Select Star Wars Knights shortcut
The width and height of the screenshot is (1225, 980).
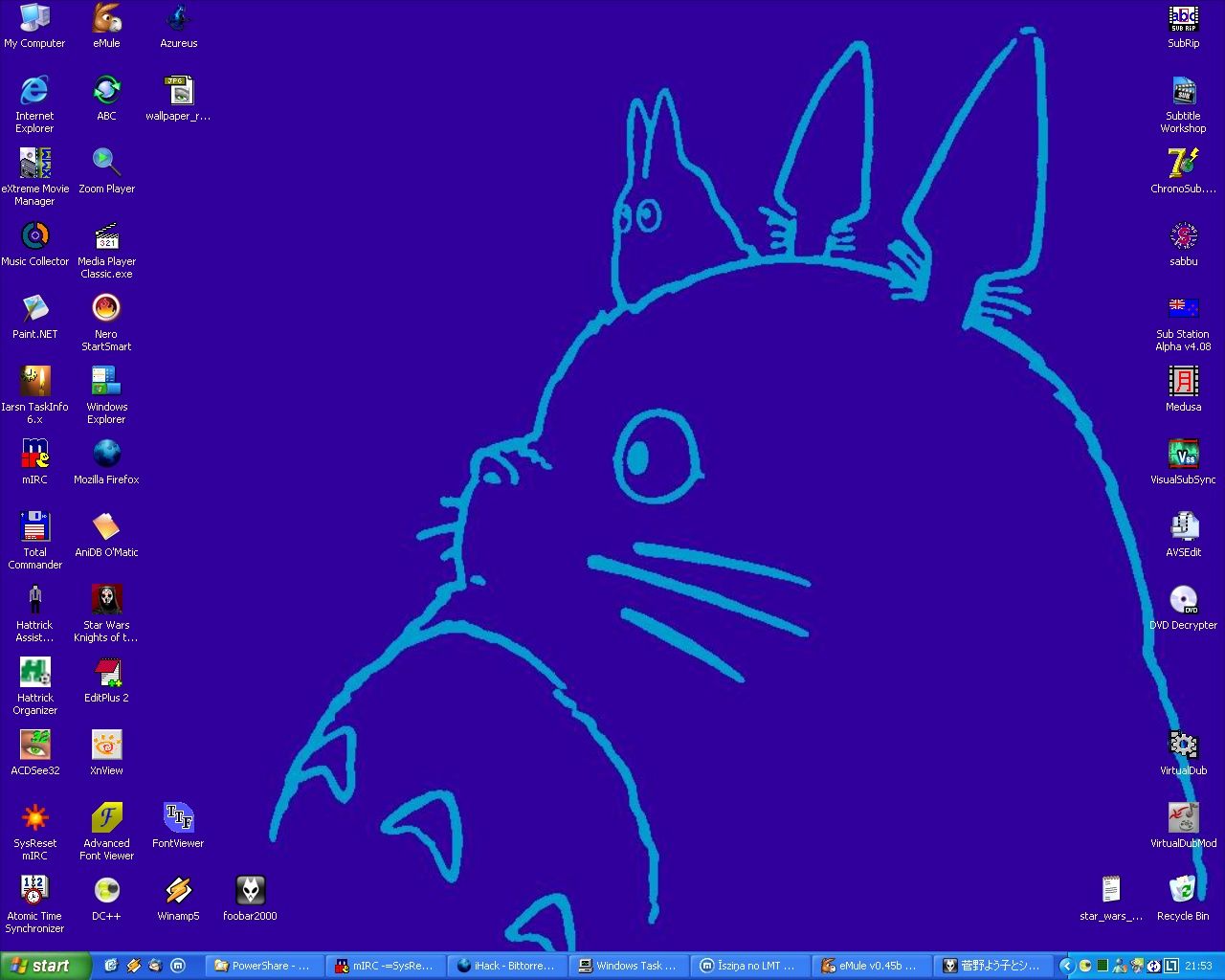(106, 613)
